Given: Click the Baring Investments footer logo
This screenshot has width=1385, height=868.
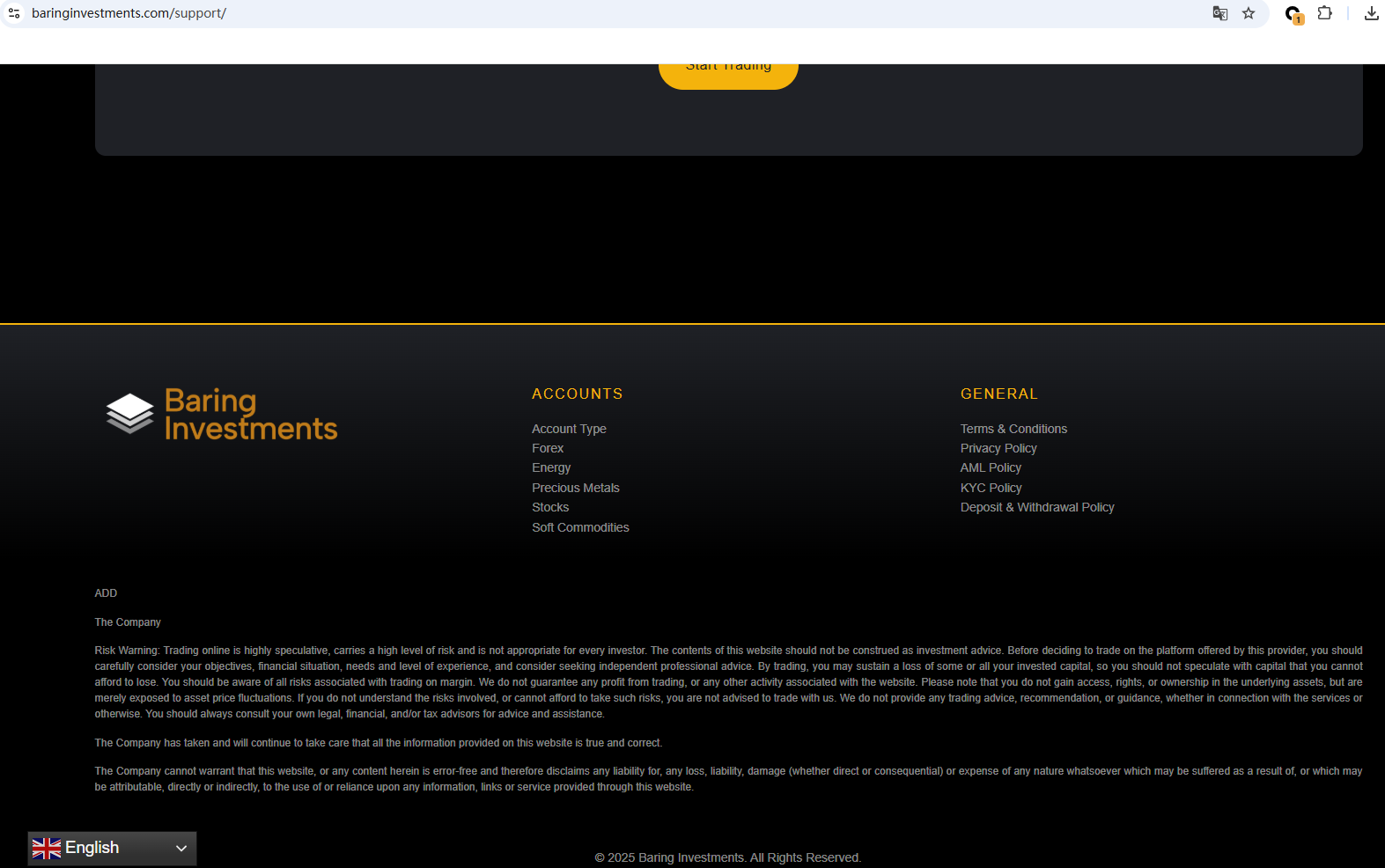Looking at the screenshot, I should [x=222, y=414].
